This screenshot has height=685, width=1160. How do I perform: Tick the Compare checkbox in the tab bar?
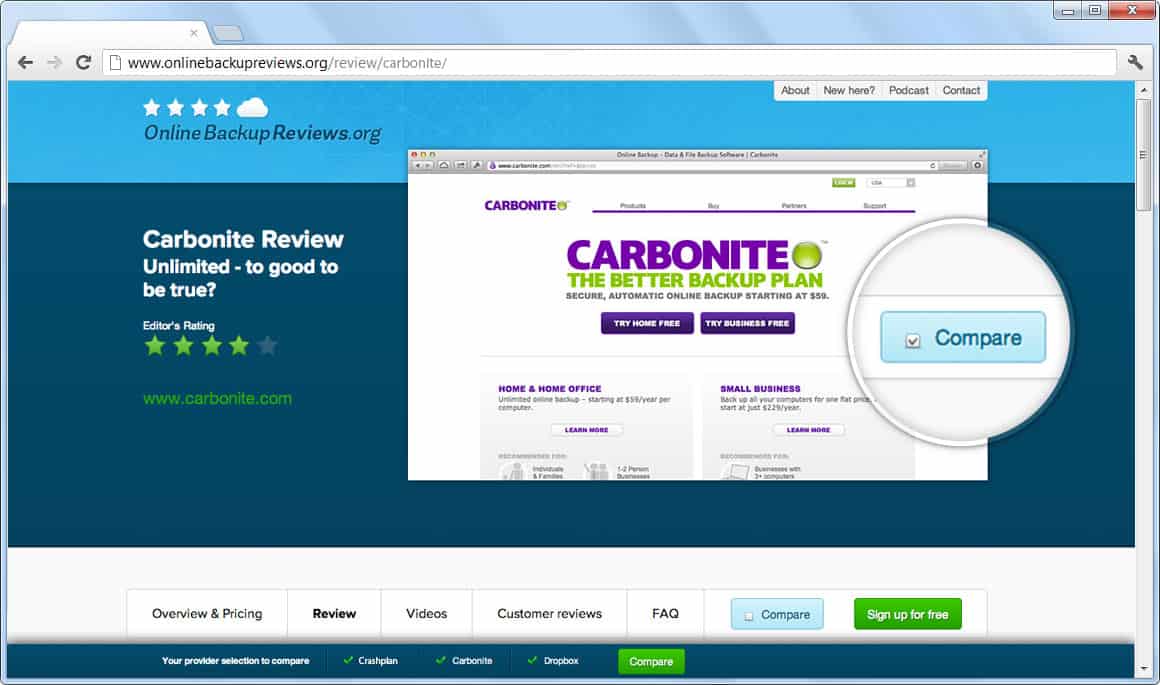pos(749,615)
